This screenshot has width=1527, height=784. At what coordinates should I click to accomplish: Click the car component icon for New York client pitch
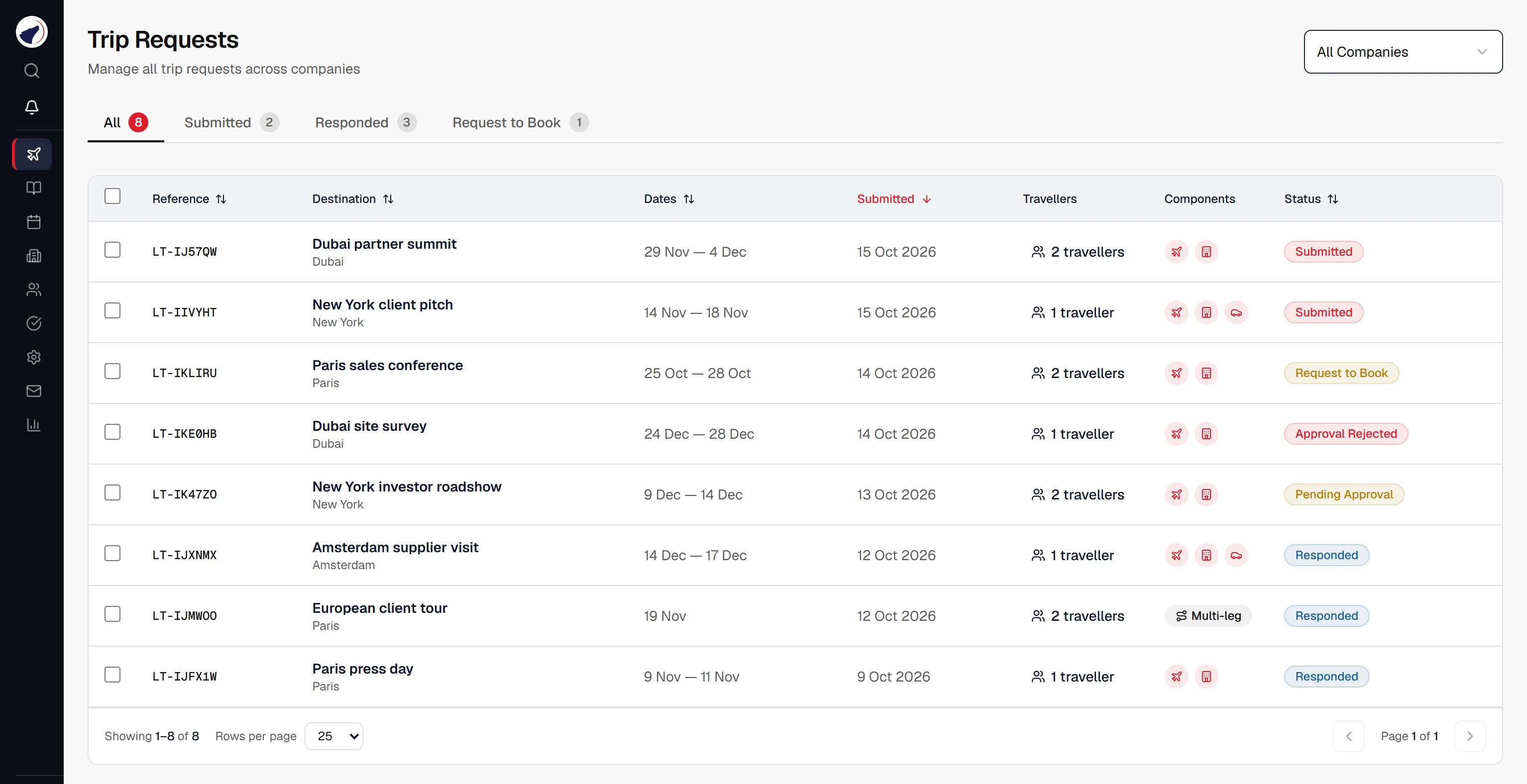coord(1236,312)
